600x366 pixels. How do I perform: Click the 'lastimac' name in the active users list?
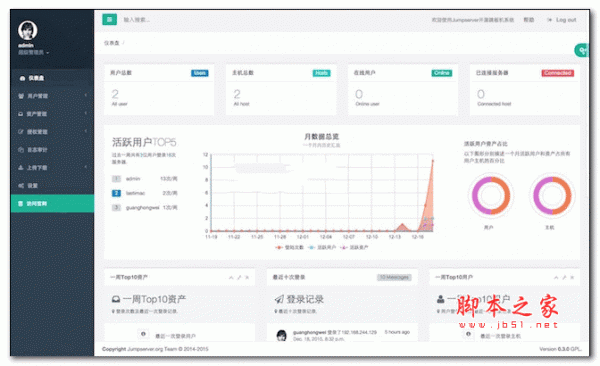coord(135,193)
